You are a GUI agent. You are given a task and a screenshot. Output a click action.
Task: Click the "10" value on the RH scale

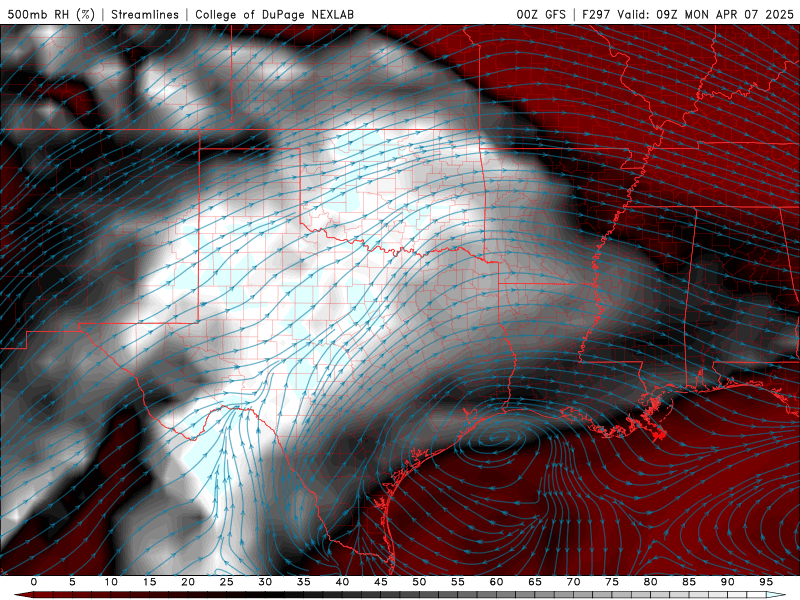[x=111, y=582]
